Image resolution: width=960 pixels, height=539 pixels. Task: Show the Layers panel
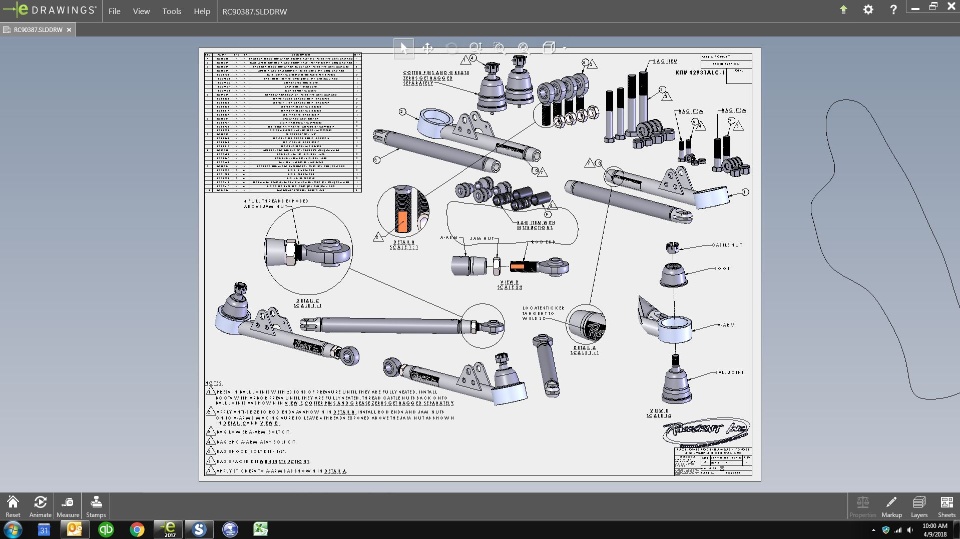919,506
